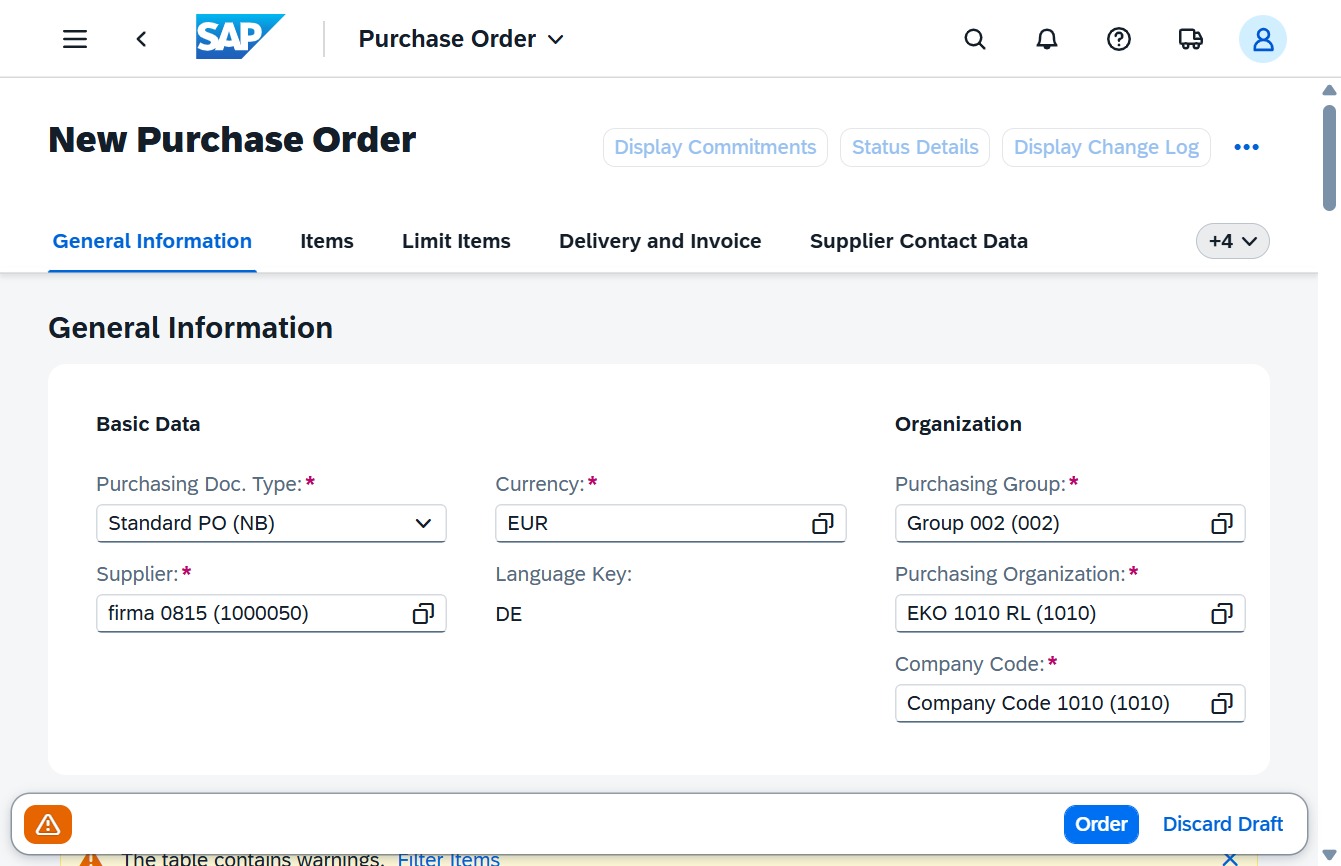Open the search magnifier icon
The image size is (1341, 866).
point(975,39)
